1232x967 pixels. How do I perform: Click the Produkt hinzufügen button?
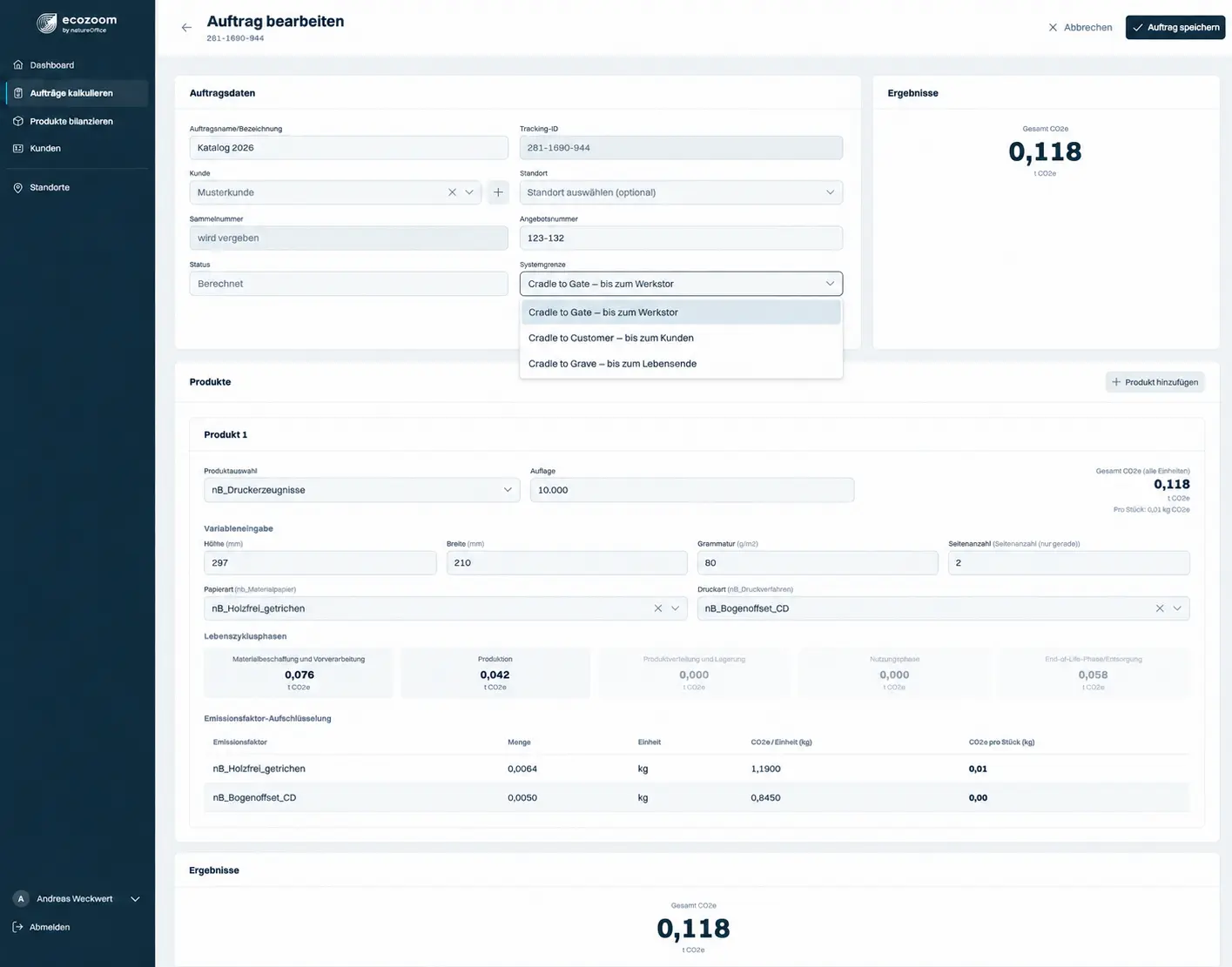1155,382
